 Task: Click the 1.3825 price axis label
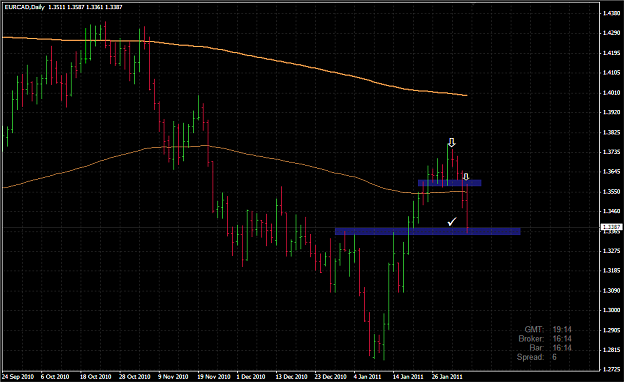611,132
